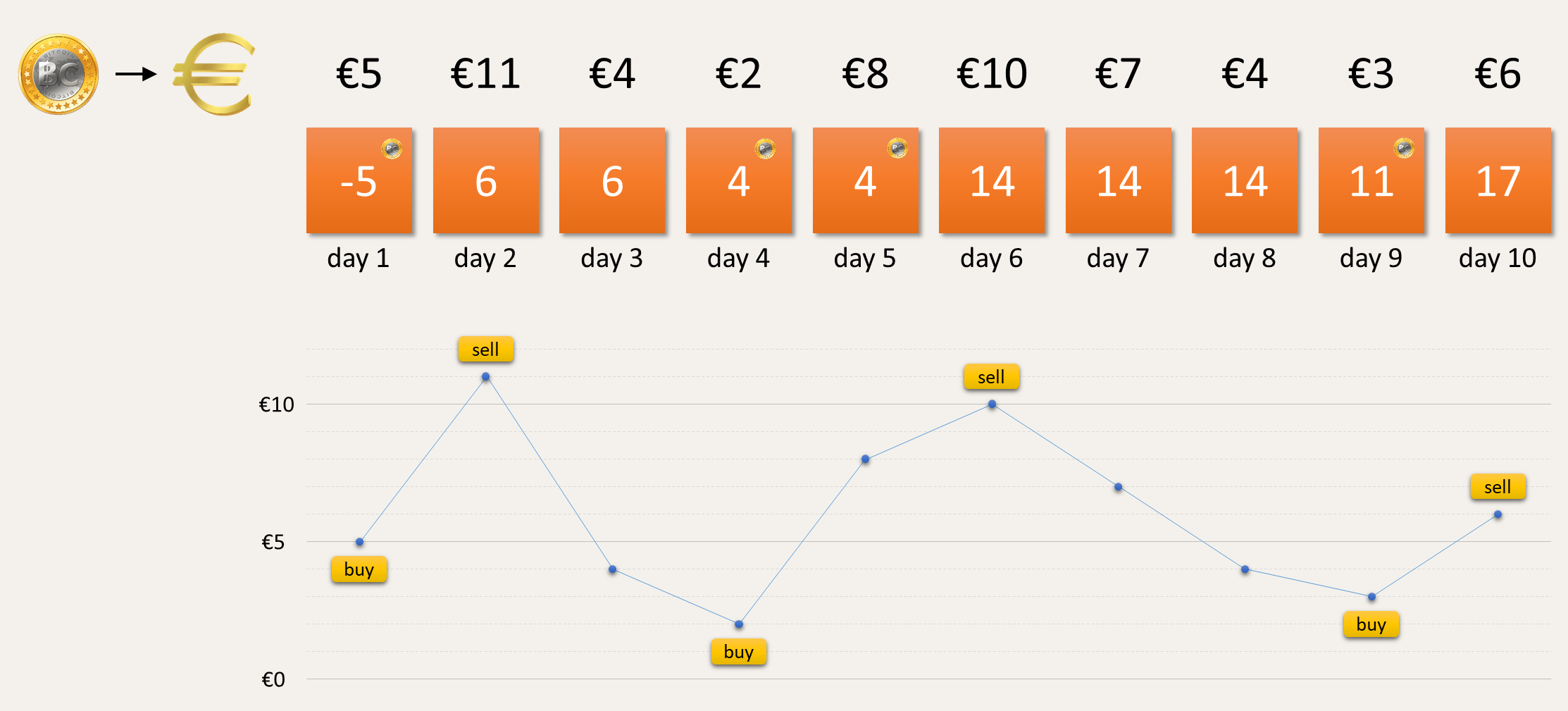Click the arrow between Bitcoin and Euro
Viewport: 1568px width, 711px height.
[x=136, y=74]
